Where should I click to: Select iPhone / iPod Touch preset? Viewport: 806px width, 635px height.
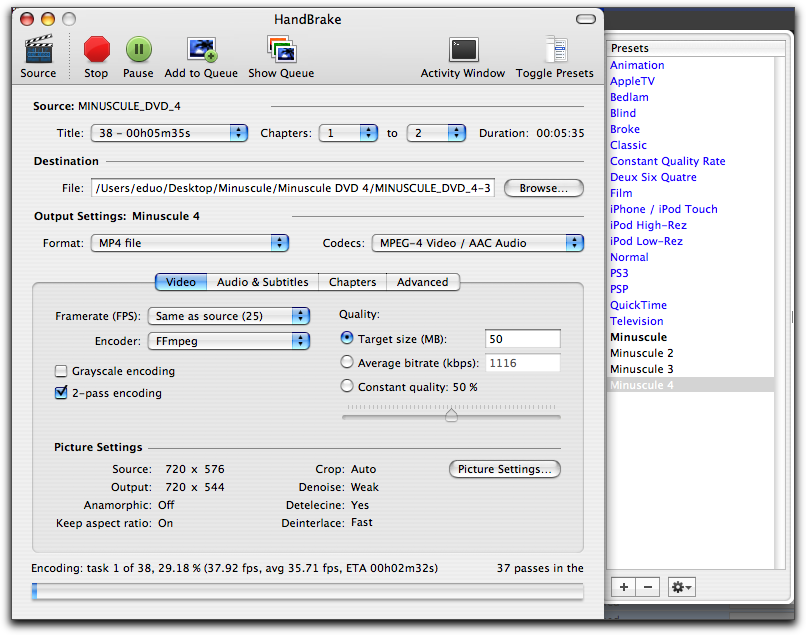[690, 209]
